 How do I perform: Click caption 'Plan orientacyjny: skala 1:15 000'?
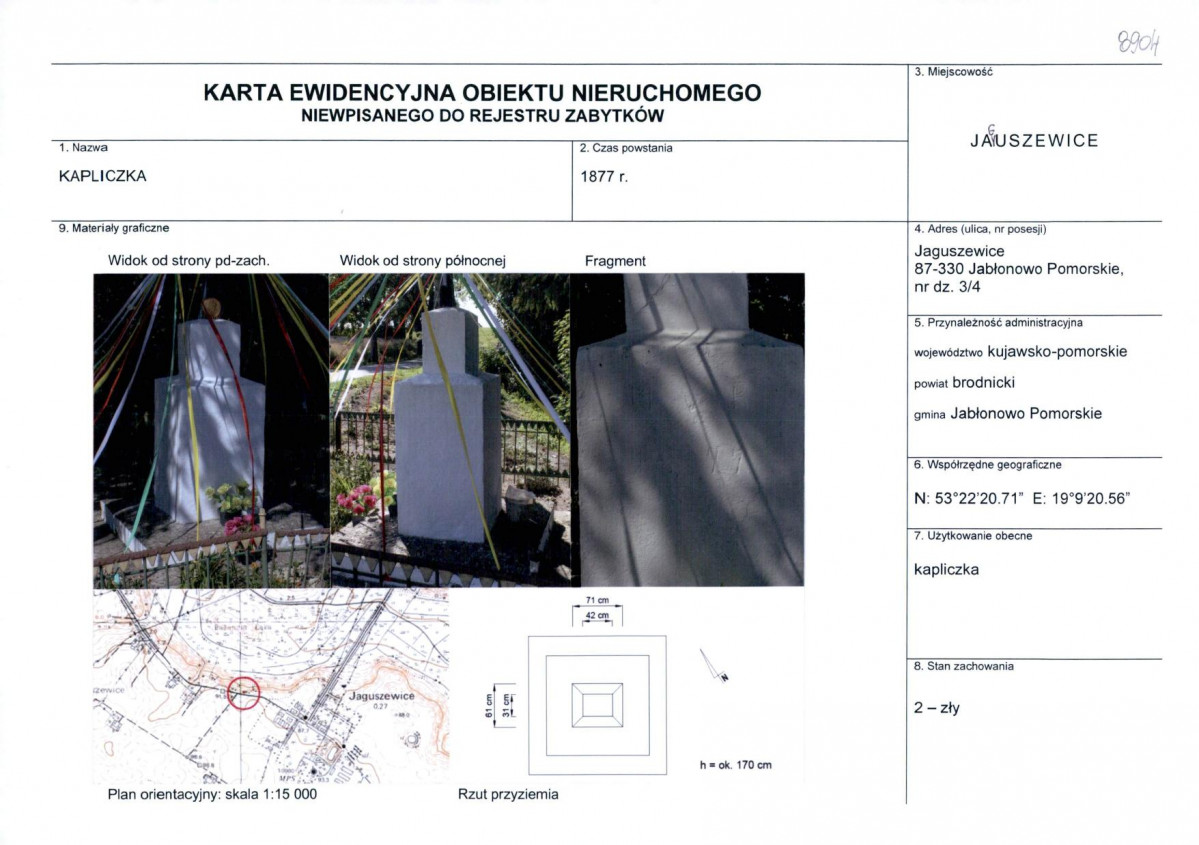click(213, 795)
